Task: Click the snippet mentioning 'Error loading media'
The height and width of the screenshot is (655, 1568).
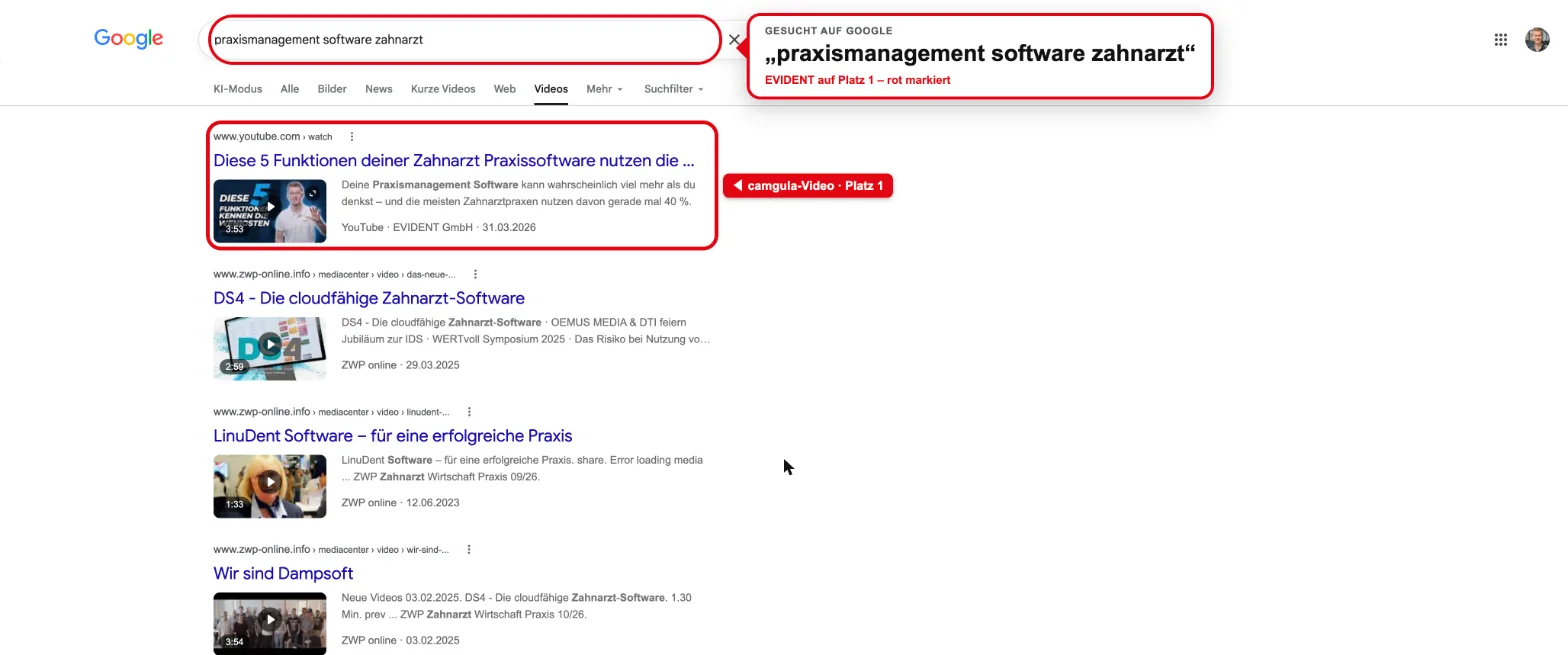Action: coord(522,468)
